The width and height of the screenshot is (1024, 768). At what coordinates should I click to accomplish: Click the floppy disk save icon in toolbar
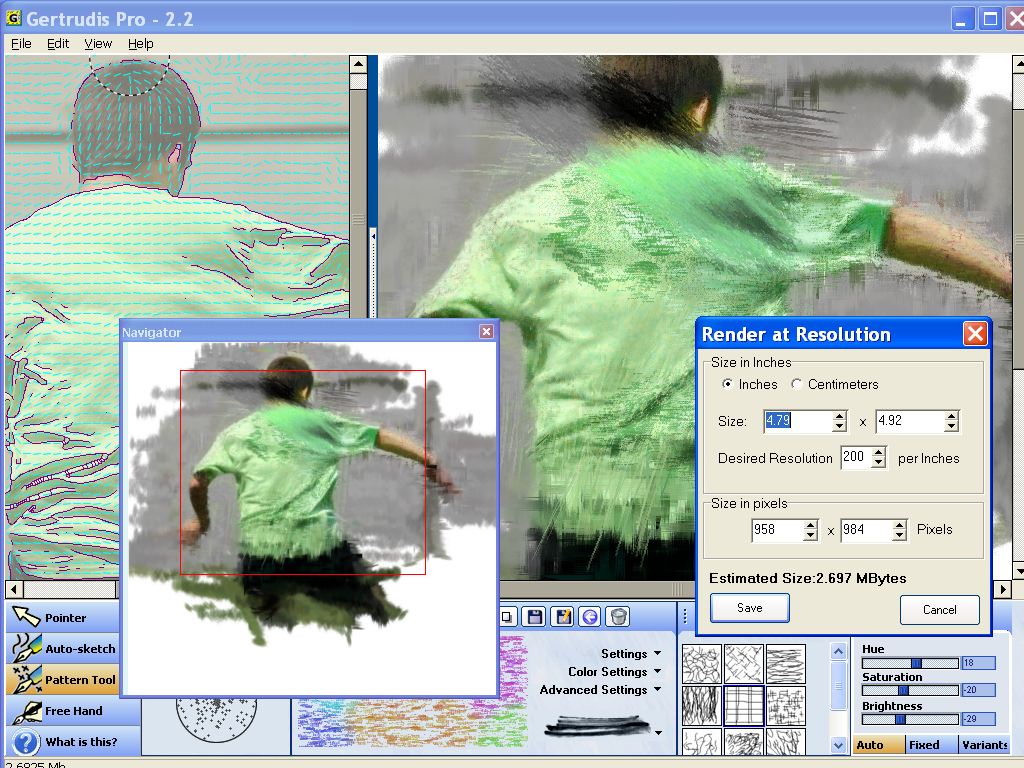pyautogui.click(x=535, y=617)
